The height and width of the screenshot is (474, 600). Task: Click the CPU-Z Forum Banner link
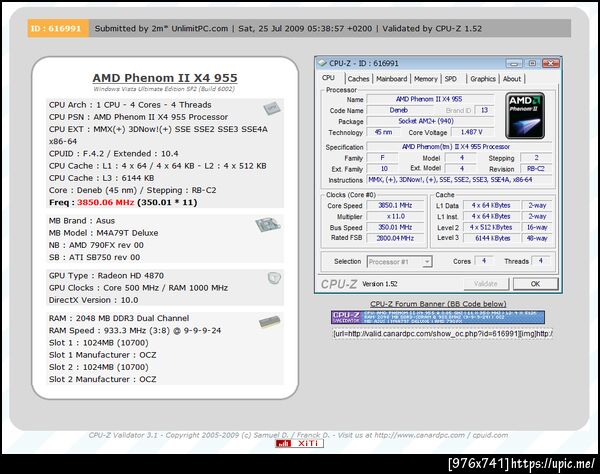pyautogui.click(x=438, y=304)
